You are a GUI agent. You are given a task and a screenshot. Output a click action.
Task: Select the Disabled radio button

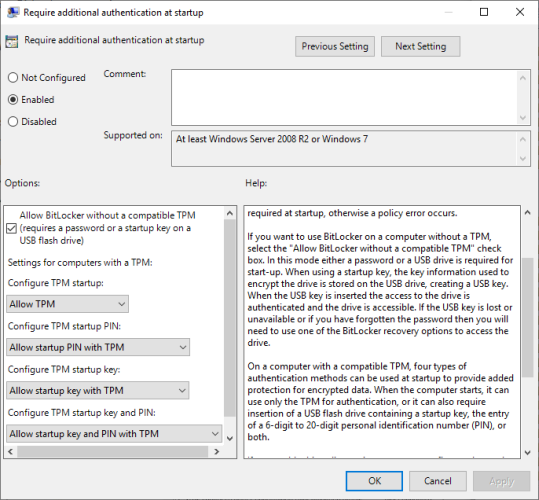13,122
